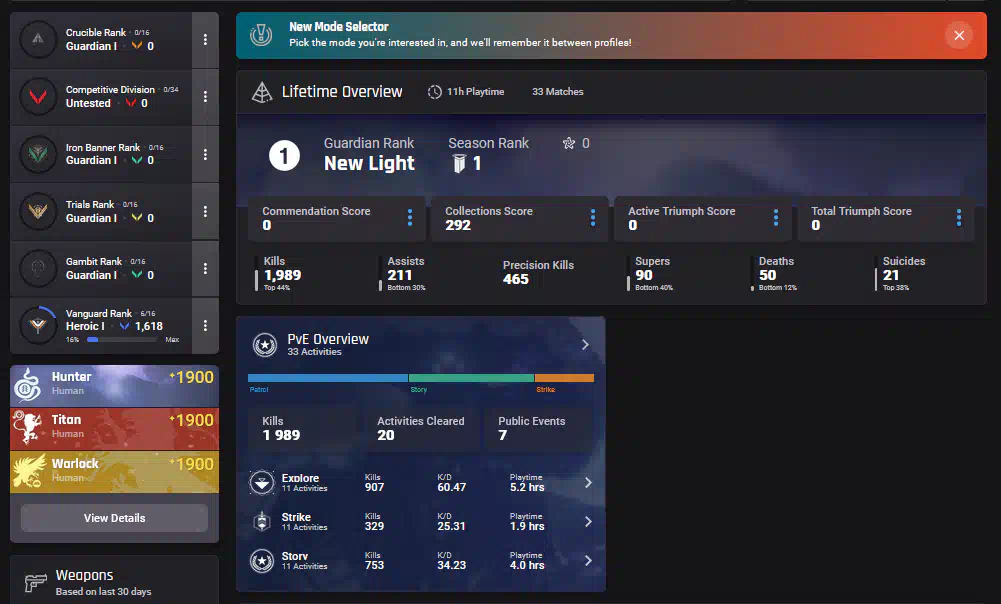1001x604 pixels.
Task: Click the blue Patrol bar segment
Action: pyautogui.click(x=327, y=378)
